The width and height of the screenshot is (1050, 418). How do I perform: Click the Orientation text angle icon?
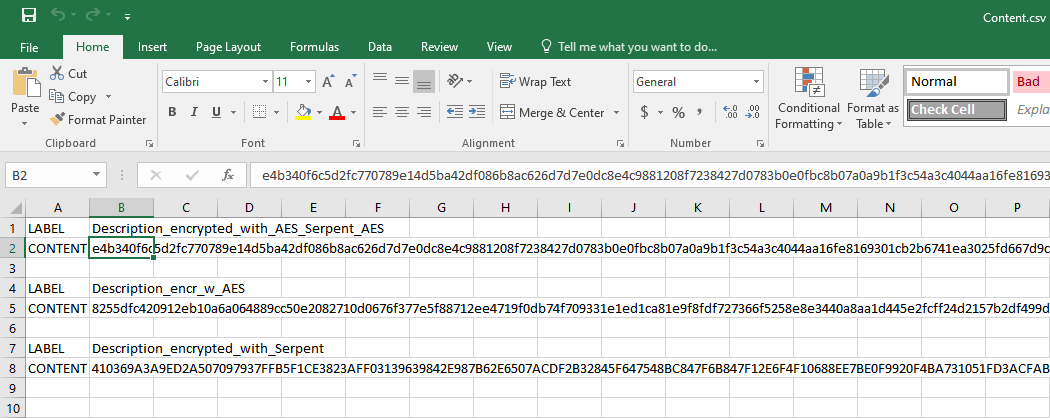point(455,82)
